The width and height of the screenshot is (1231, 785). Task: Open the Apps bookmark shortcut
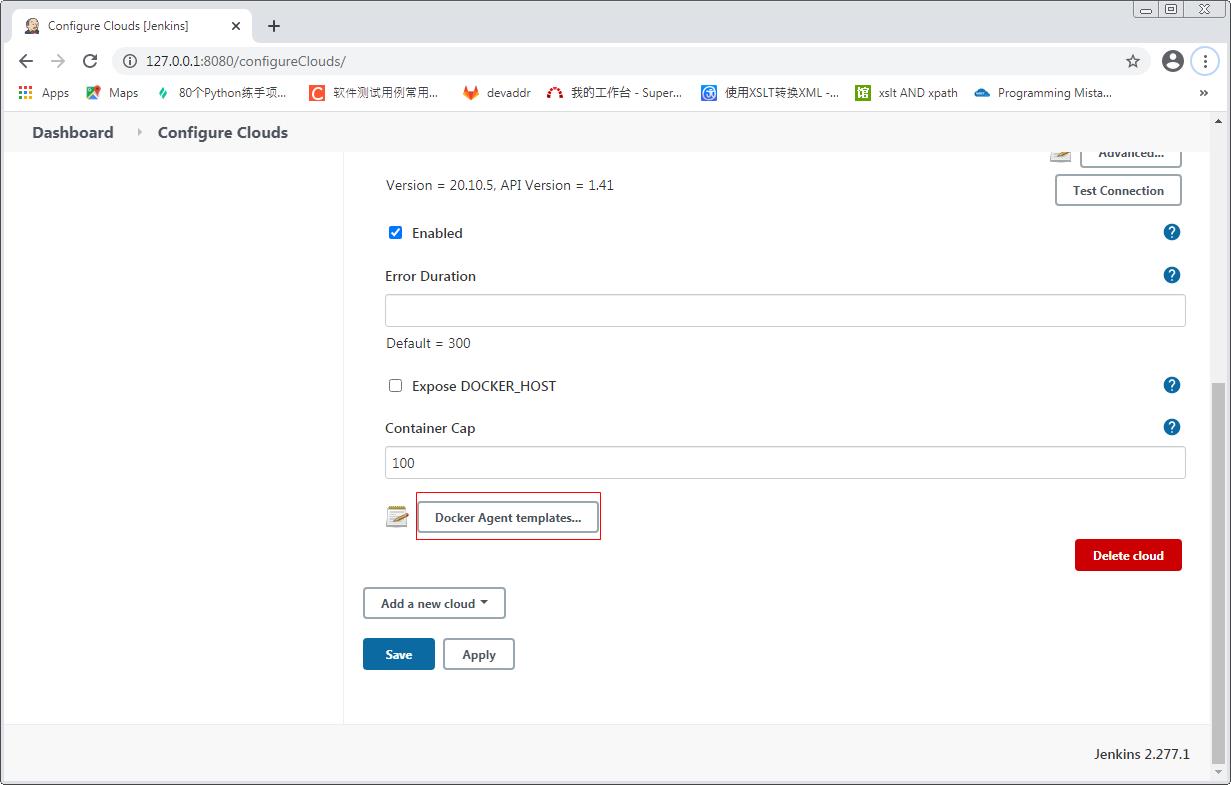[44, 93]
